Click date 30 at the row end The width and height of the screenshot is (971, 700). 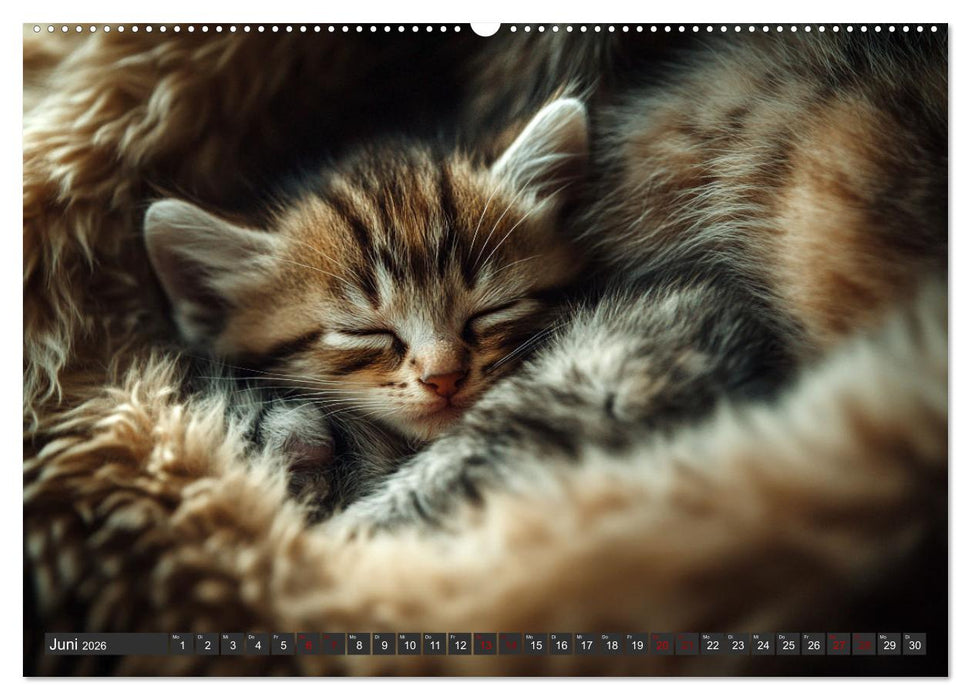pyautogui.click(x=914, y=645)
